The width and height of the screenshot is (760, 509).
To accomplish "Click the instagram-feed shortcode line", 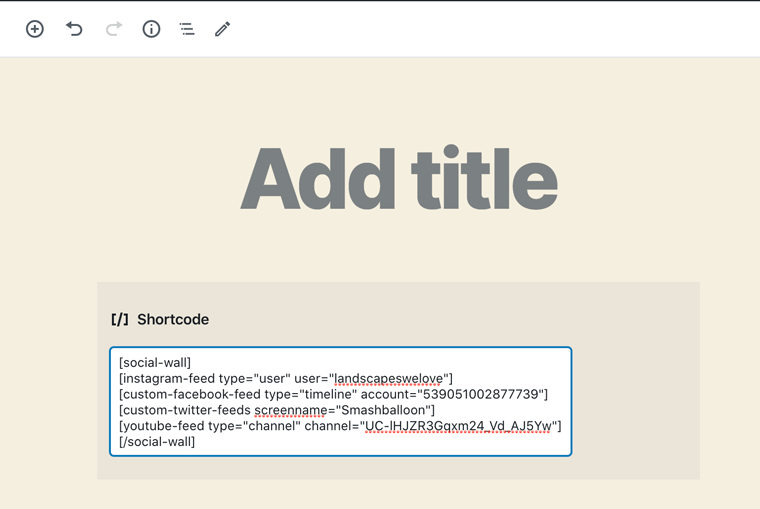I will [286, 378].
